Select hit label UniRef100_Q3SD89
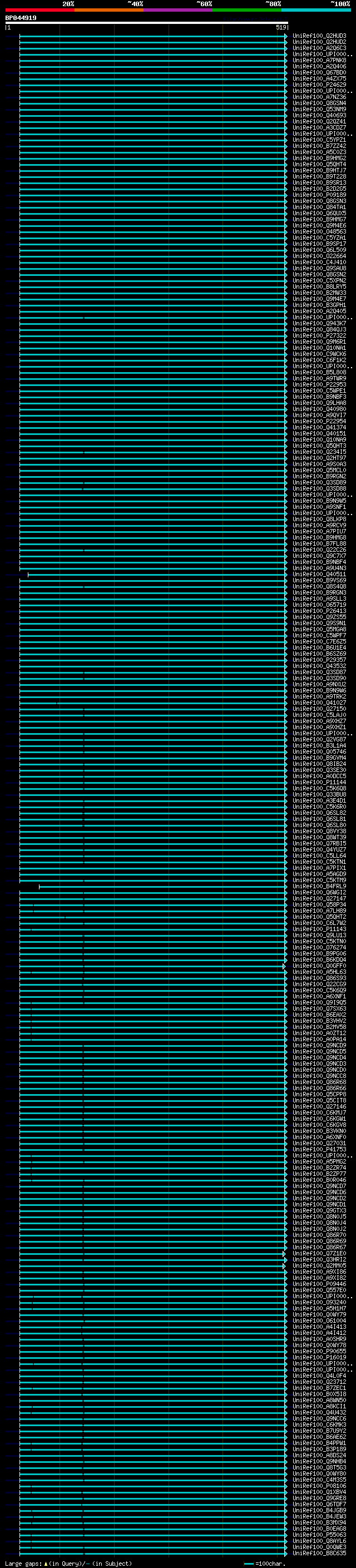Image resolution: width=356 pixels, height=1568 pixels. [319, 482]
